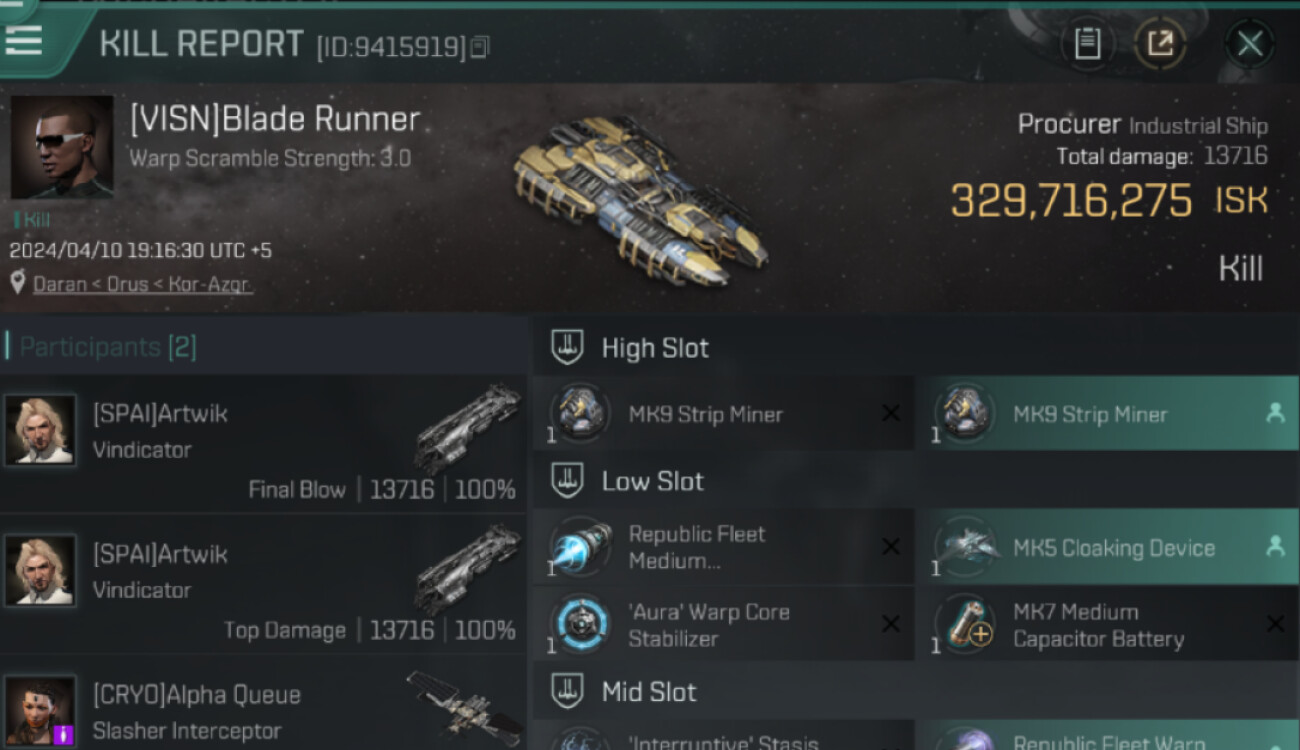
Task: Collapse the Mid Slot section
Action: click(567, 691)
